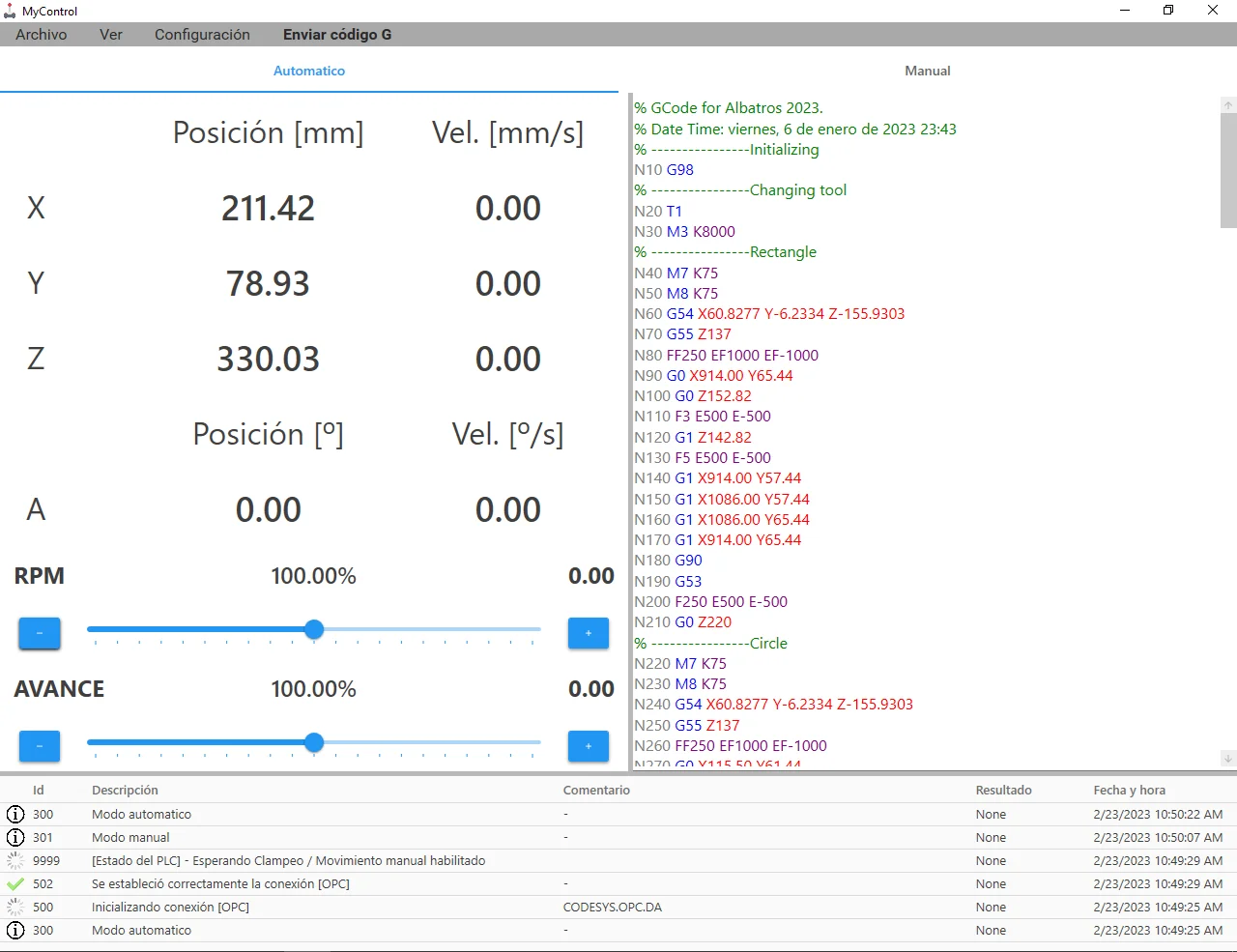Click spinner icon on row 9999
The image size is (1237, 952).
(15, 860)
